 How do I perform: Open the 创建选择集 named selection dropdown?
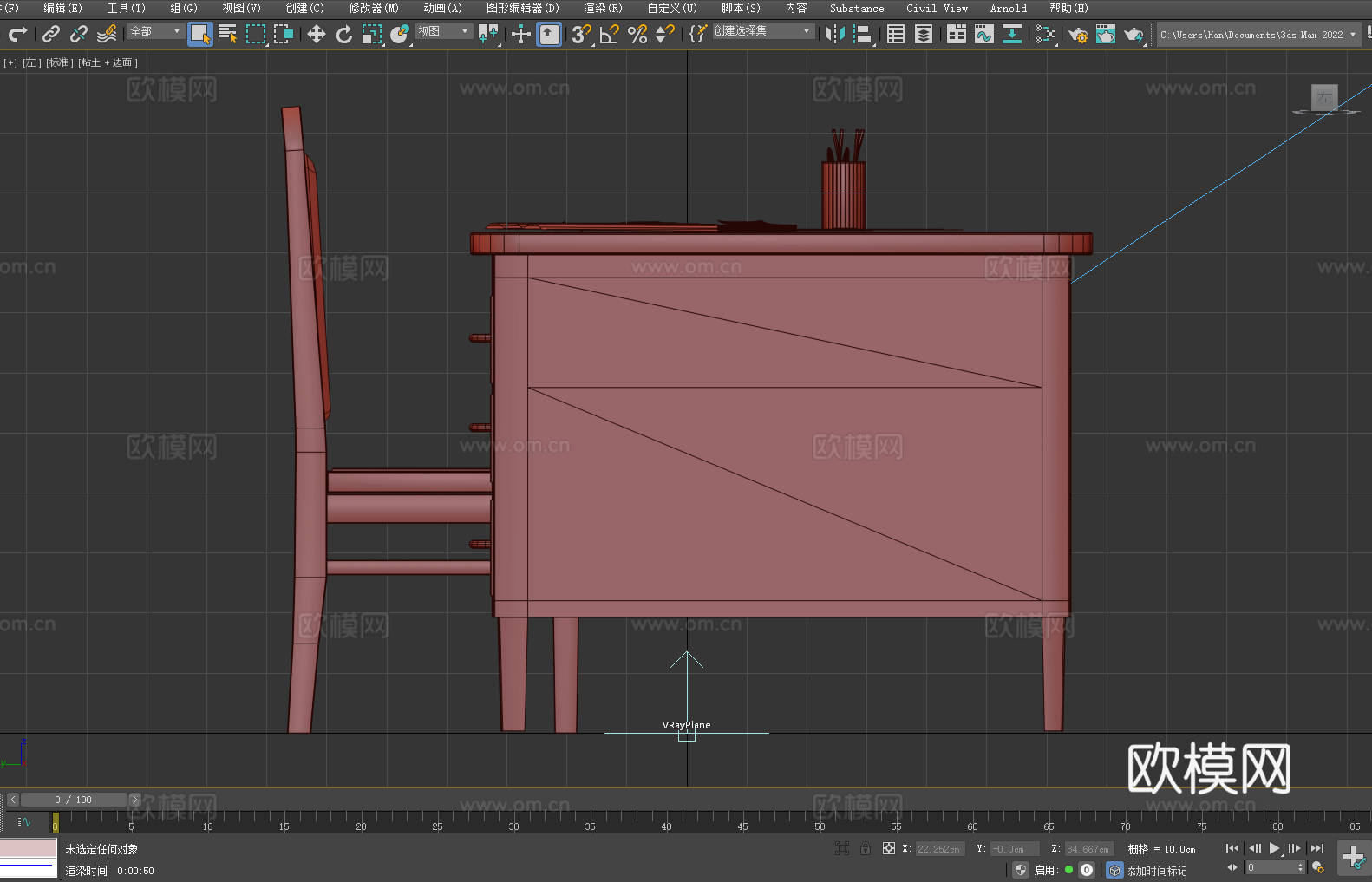point(762,31)
